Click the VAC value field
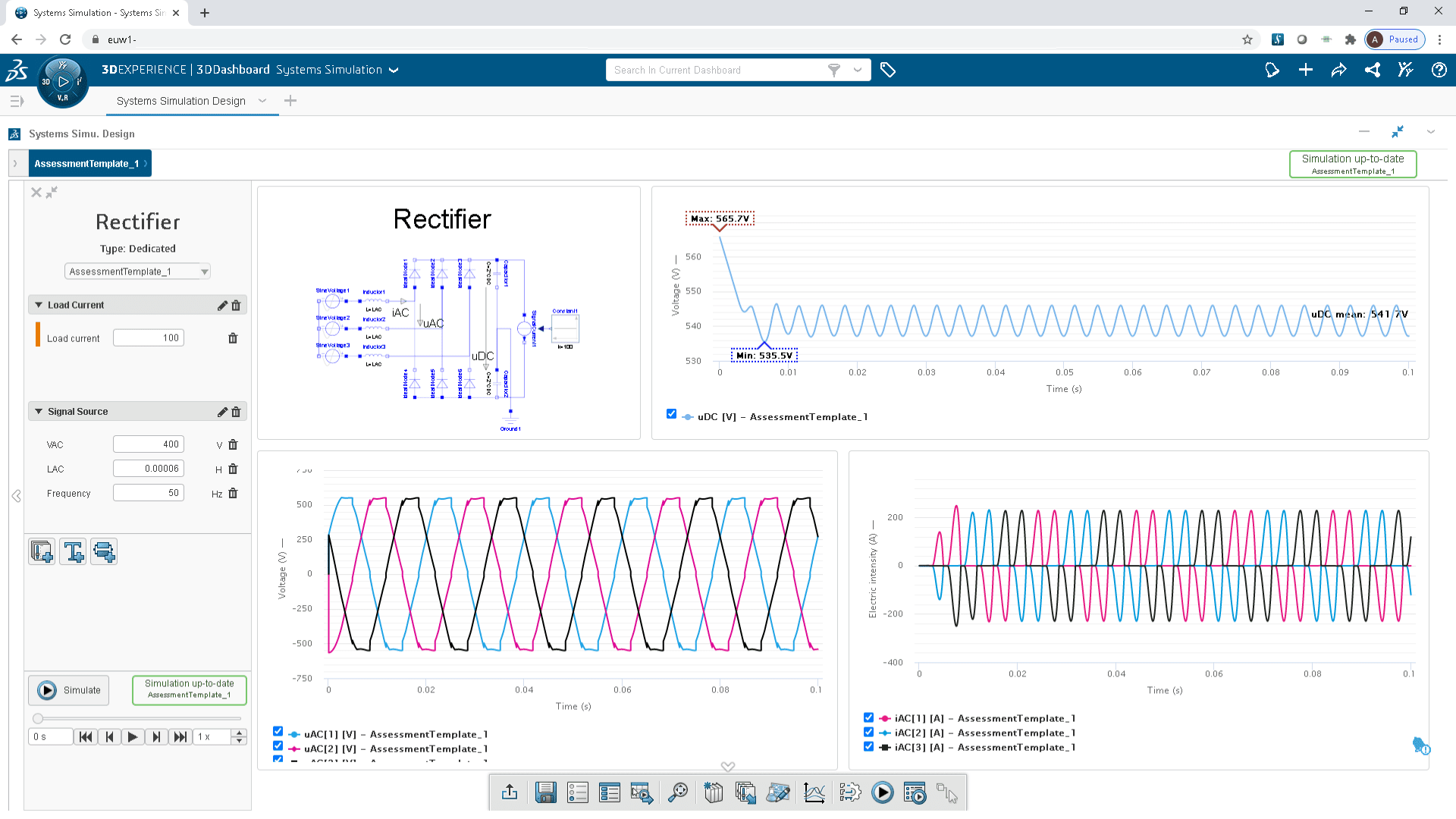The height and width of the screenshot is (819, 1456). click(149, 444)
